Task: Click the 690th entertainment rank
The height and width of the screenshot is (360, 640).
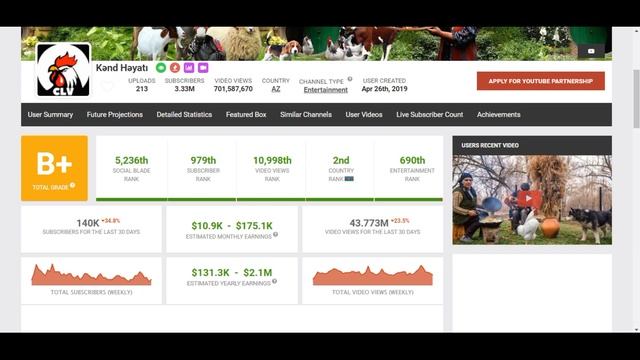Action: tap(412, 160)
